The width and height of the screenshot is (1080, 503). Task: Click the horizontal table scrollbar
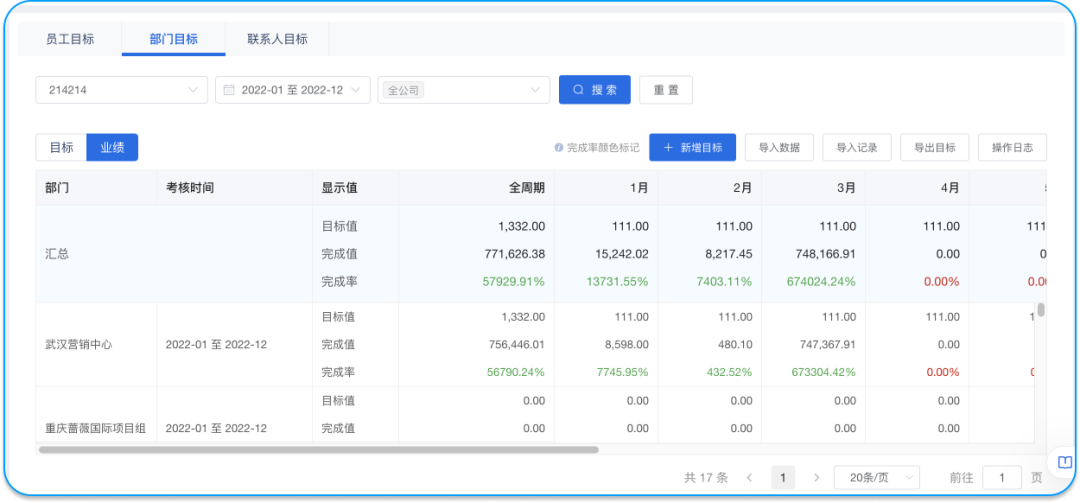318,449
